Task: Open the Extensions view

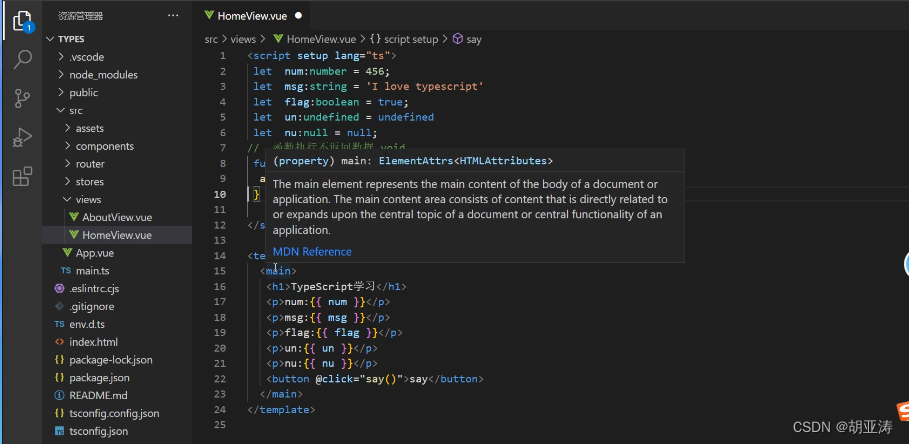Action: click(22, 176)
